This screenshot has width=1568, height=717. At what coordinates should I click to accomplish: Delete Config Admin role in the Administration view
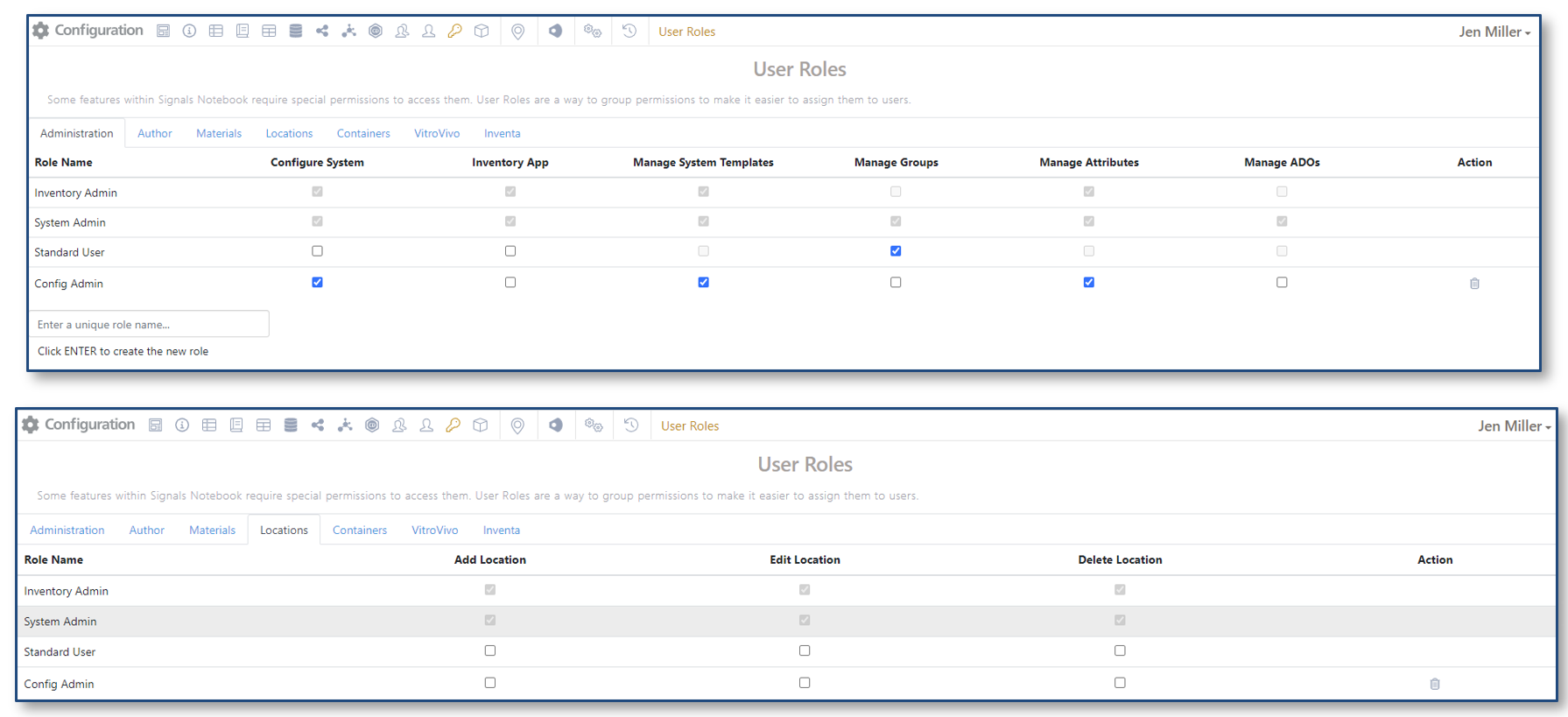point(1474,284)
